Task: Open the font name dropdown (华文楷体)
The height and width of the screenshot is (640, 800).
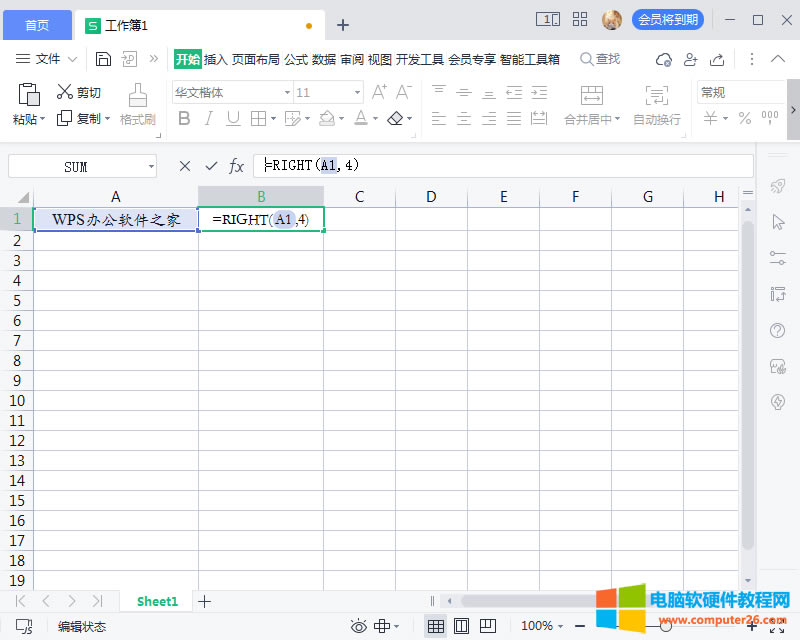Action: click(x=286, y=92)
